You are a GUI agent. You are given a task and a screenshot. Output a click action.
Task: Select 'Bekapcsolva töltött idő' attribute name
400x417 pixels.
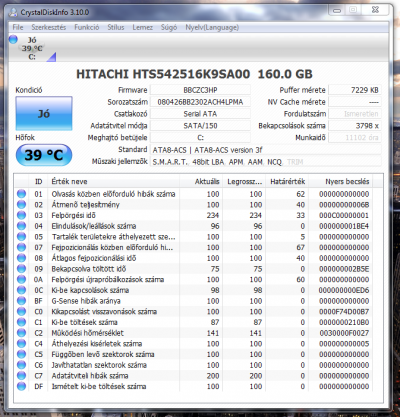pyautogui.click(x=89, y=268)
